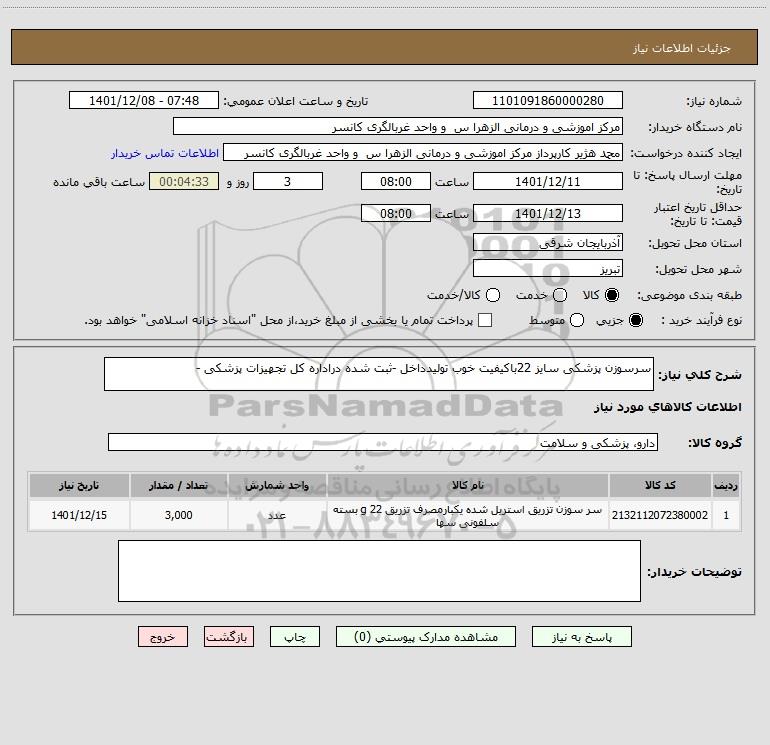The height and width of the screenshot is (745, 770).
Task: Click request creator name field
Action: [x=423, y=153]
